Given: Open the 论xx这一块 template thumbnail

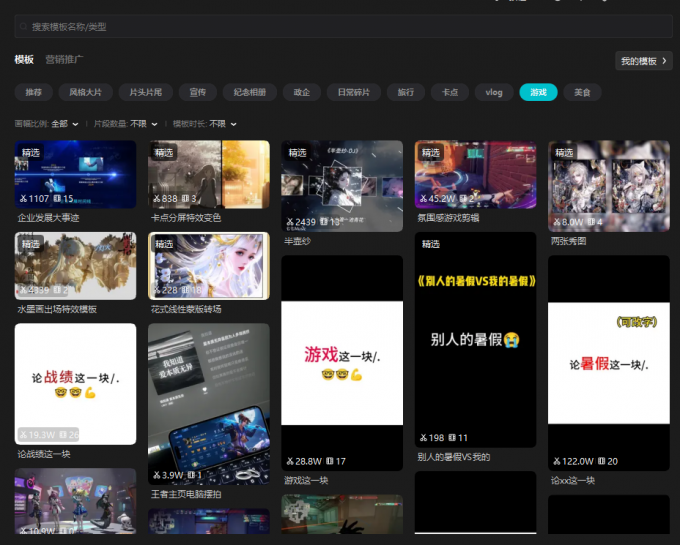Looking at the screenshot, I should 609,363.
